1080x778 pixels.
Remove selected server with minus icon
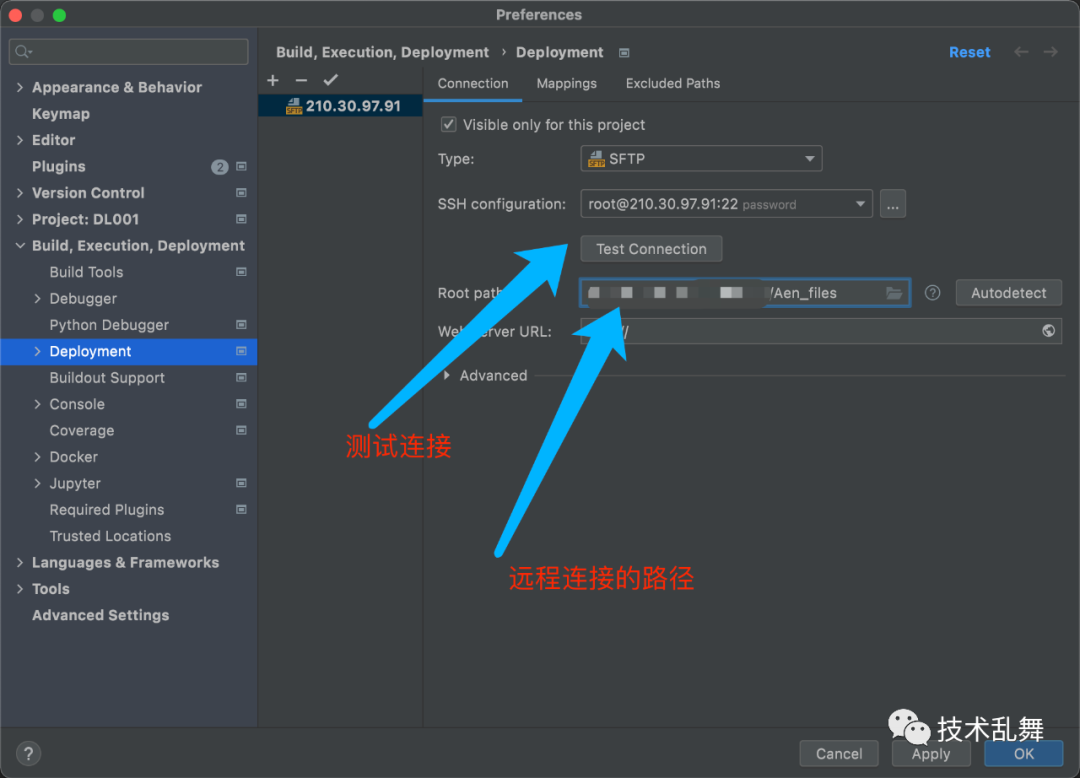(x=301, y=81)
